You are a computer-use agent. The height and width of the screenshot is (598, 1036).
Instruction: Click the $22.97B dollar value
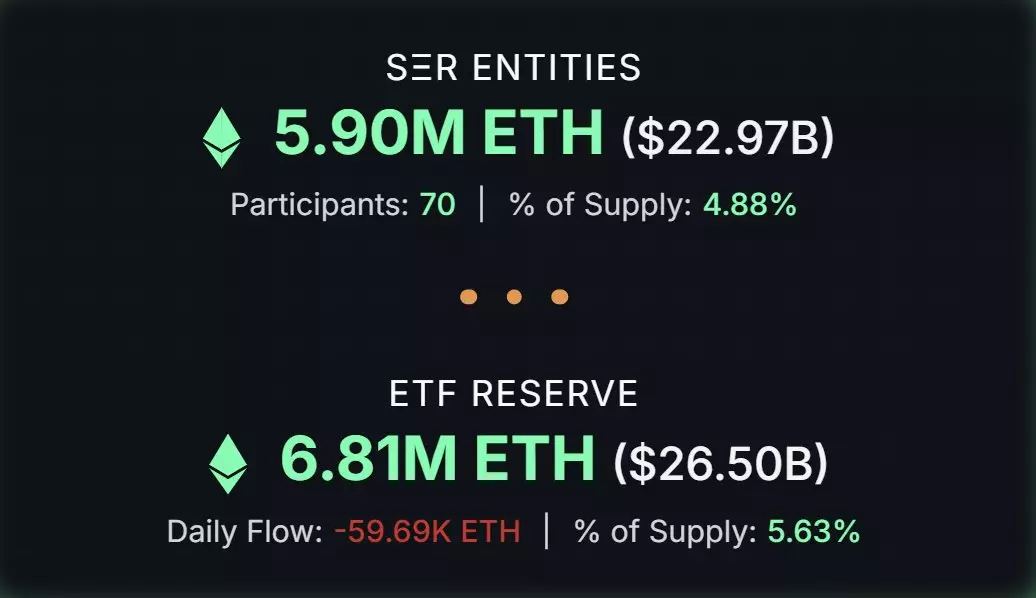point(727,137)
